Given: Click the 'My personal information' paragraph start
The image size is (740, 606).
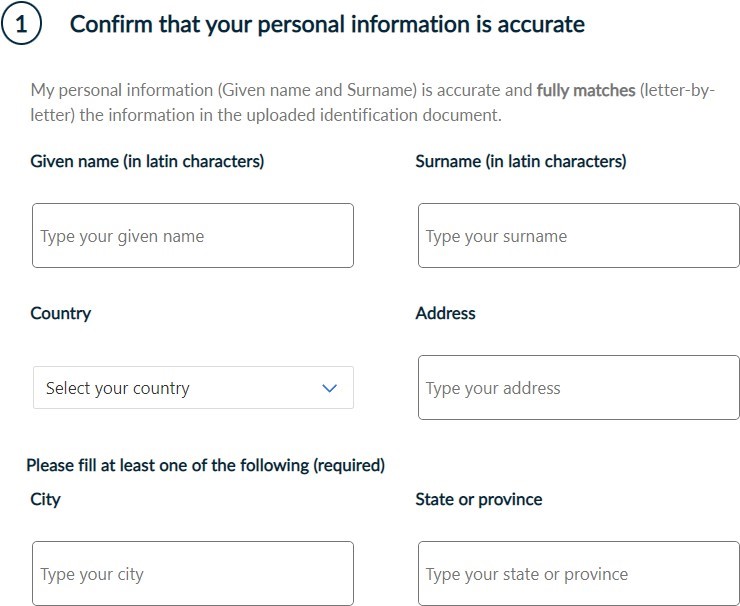Looking at the screenshot, I should tap(80, 90).
